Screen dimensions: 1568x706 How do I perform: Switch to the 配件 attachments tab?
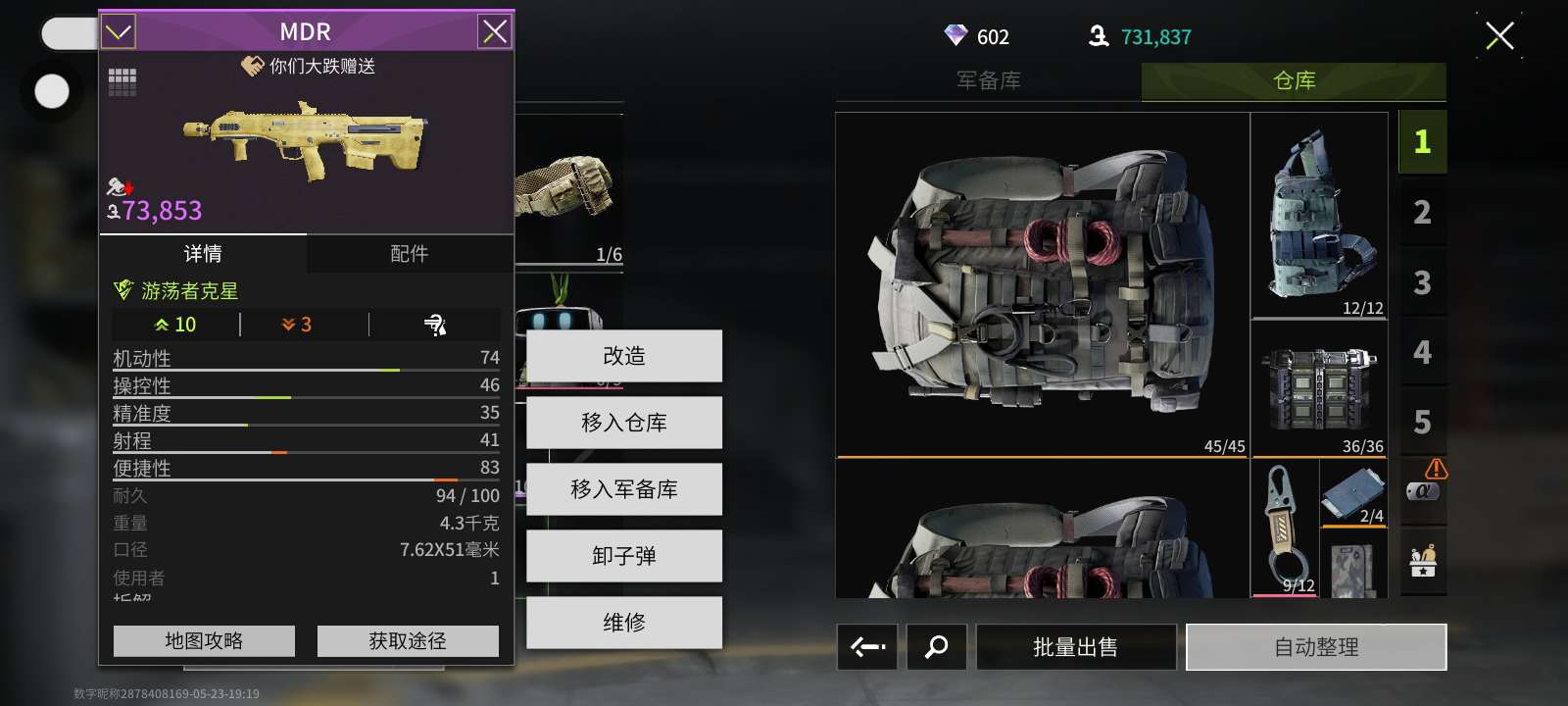410,254
